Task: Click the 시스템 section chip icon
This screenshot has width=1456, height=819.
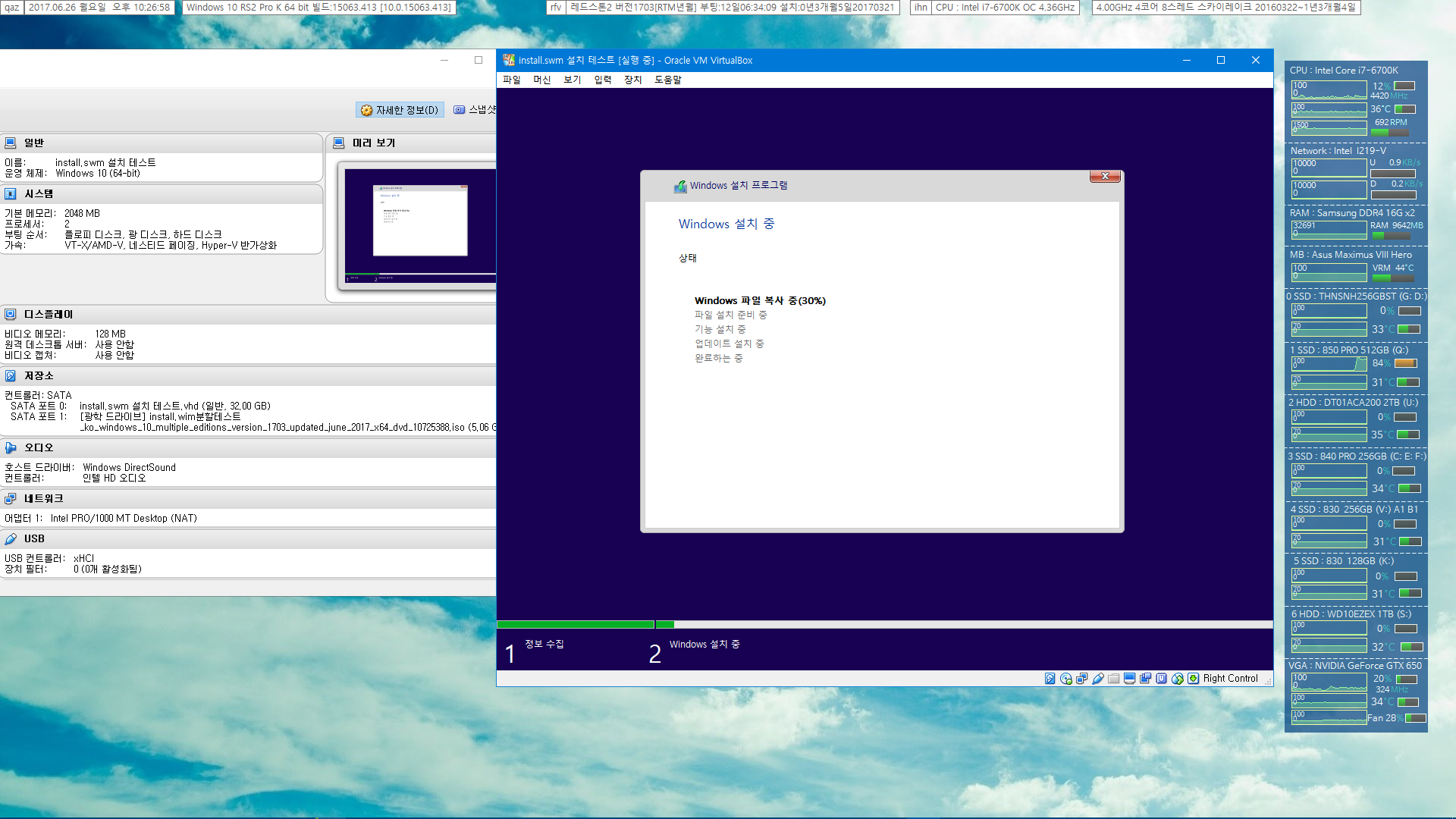Action: point(11,193)
